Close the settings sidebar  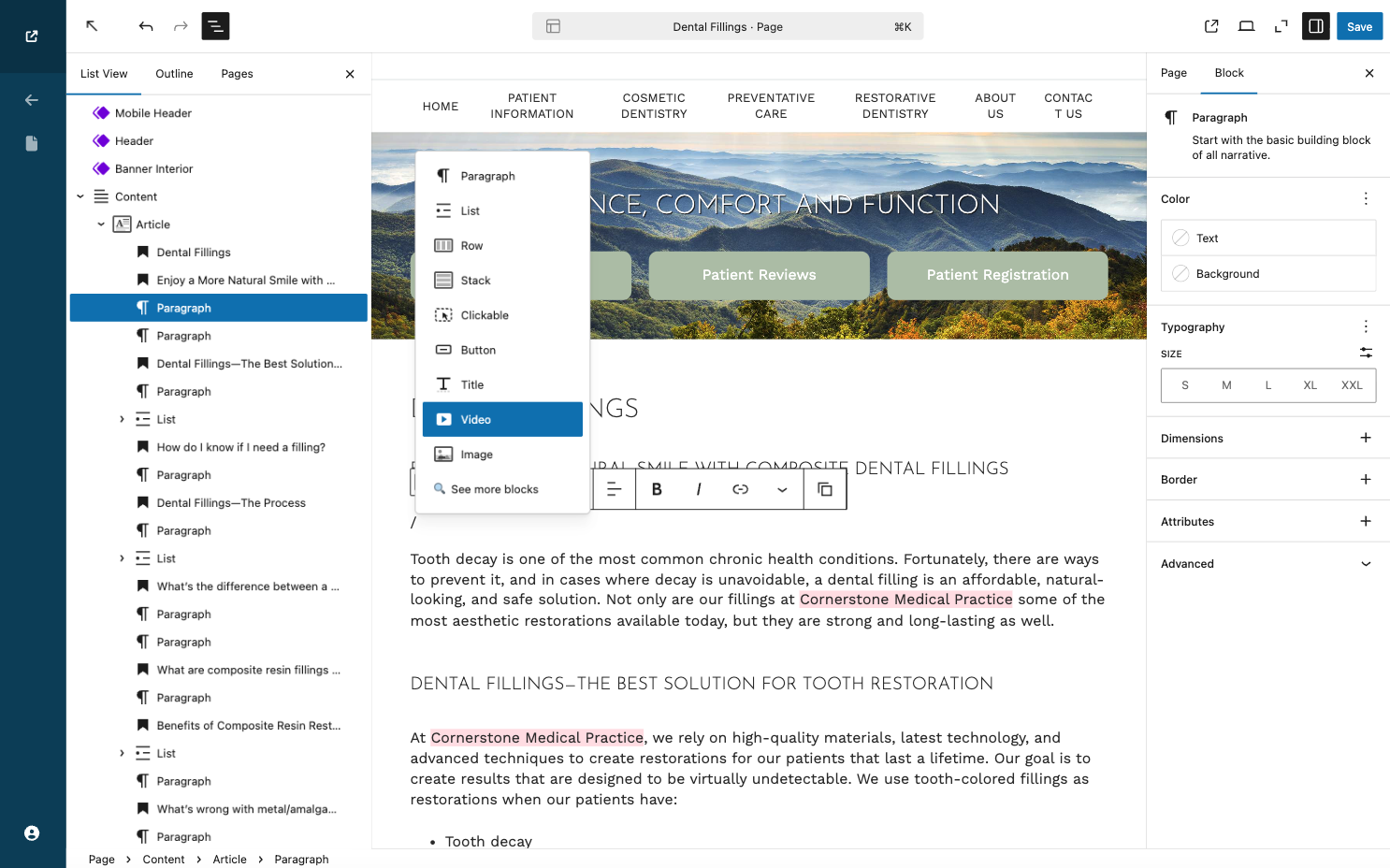1369,73
